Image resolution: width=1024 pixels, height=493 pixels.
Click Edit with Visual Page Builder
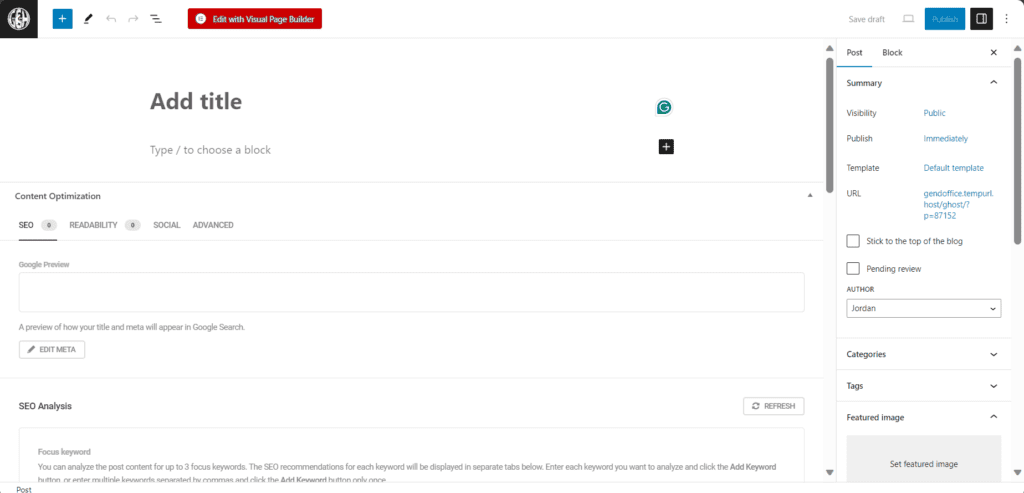pos(255,19)
